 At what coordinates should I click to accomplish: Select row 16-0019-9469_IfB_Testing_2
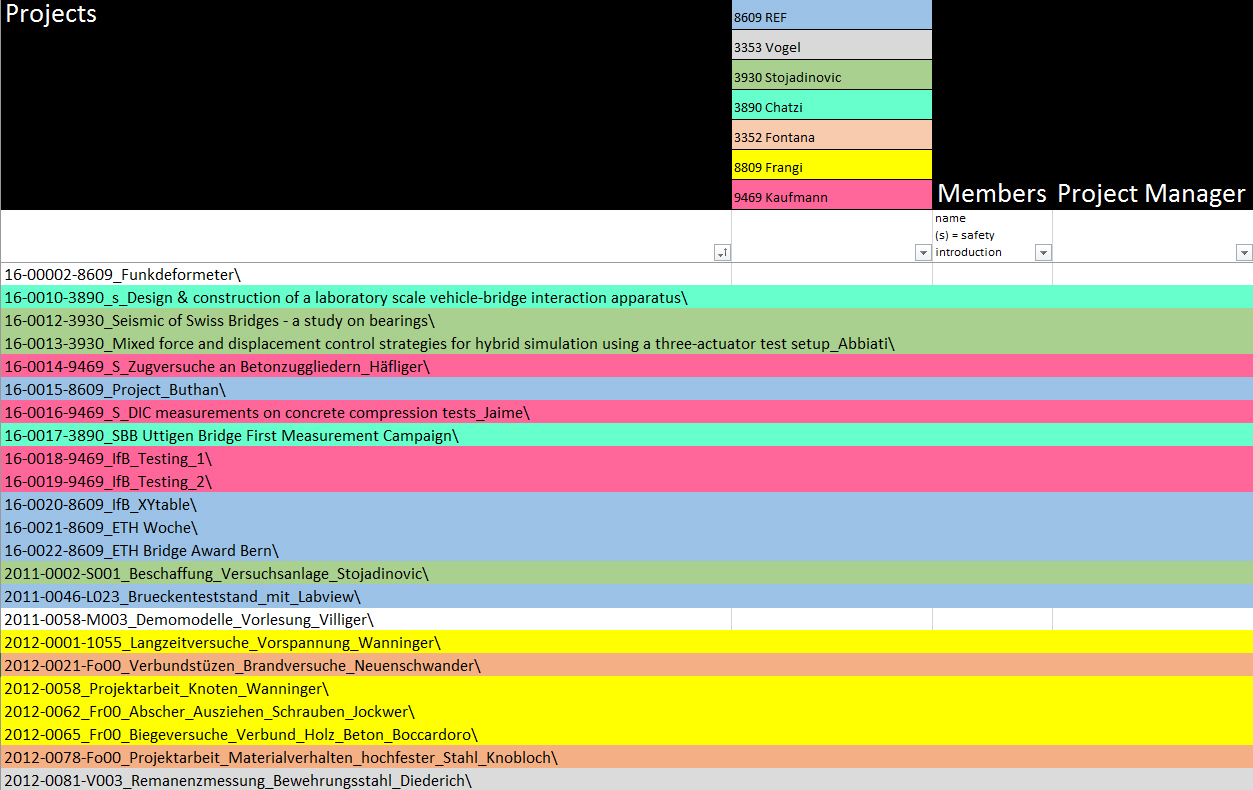tap(626, 481)
